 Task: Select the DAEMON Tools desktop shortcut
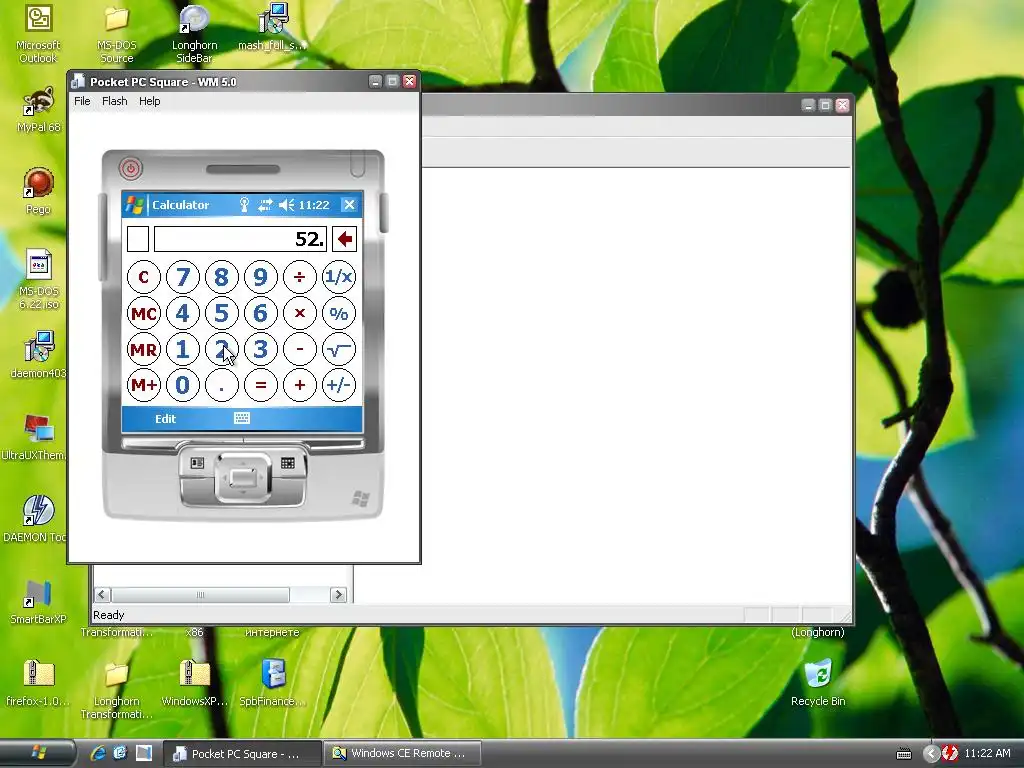pos(37,519)
